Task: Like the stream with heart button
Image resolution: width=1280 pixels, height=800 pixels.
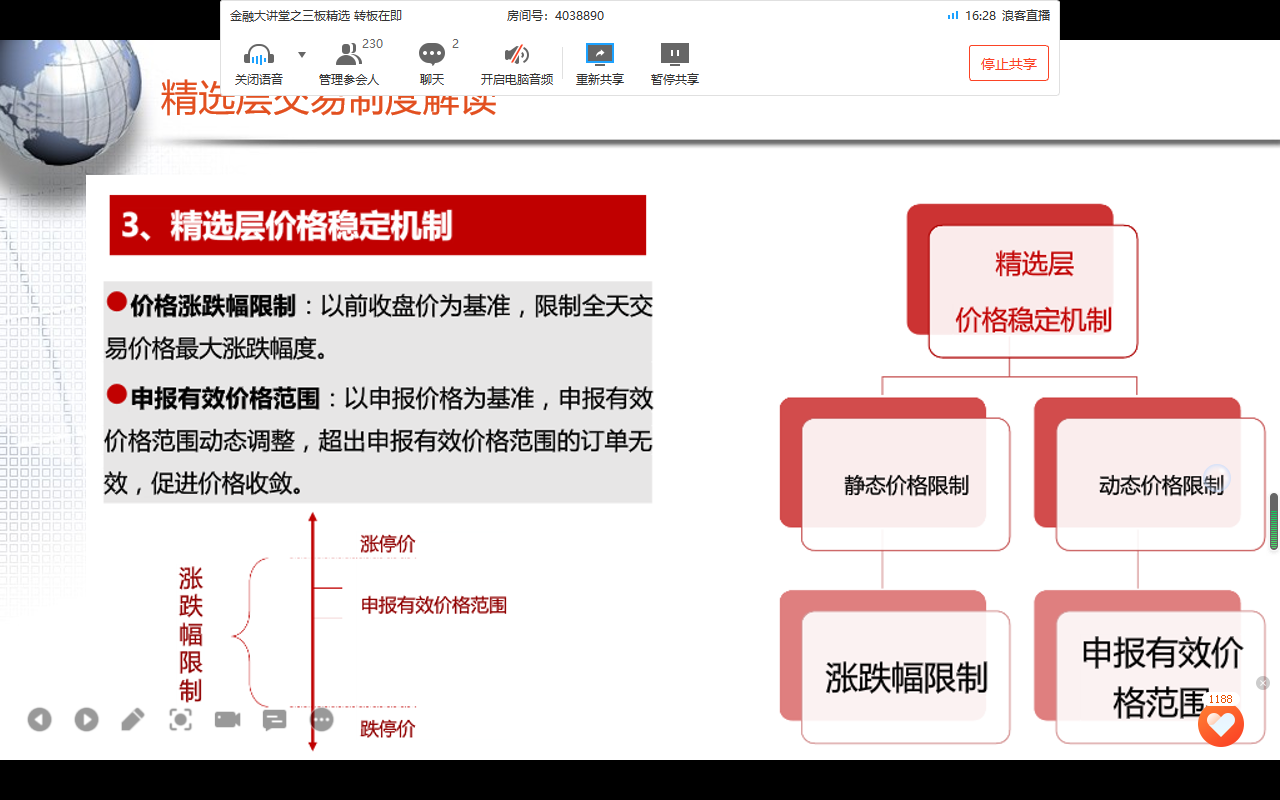Action: [x=1220, y=725]
